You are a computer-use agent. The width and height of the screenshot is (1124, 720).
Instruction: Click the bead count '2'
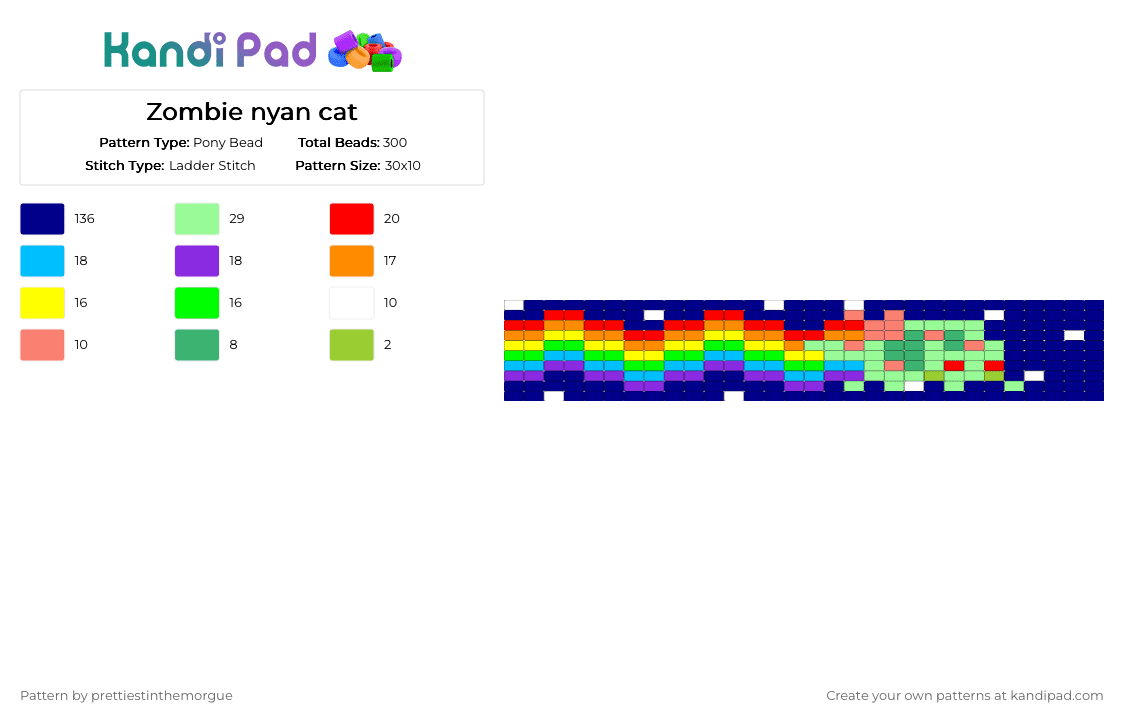click(x=388, y=345)
